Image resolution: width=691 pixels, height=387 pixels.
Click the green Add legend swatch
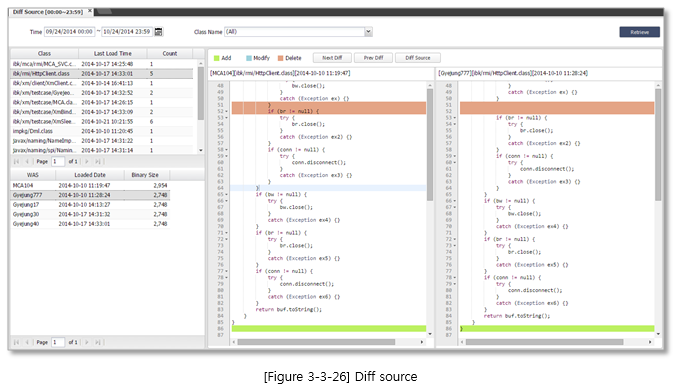pos(216,58)
